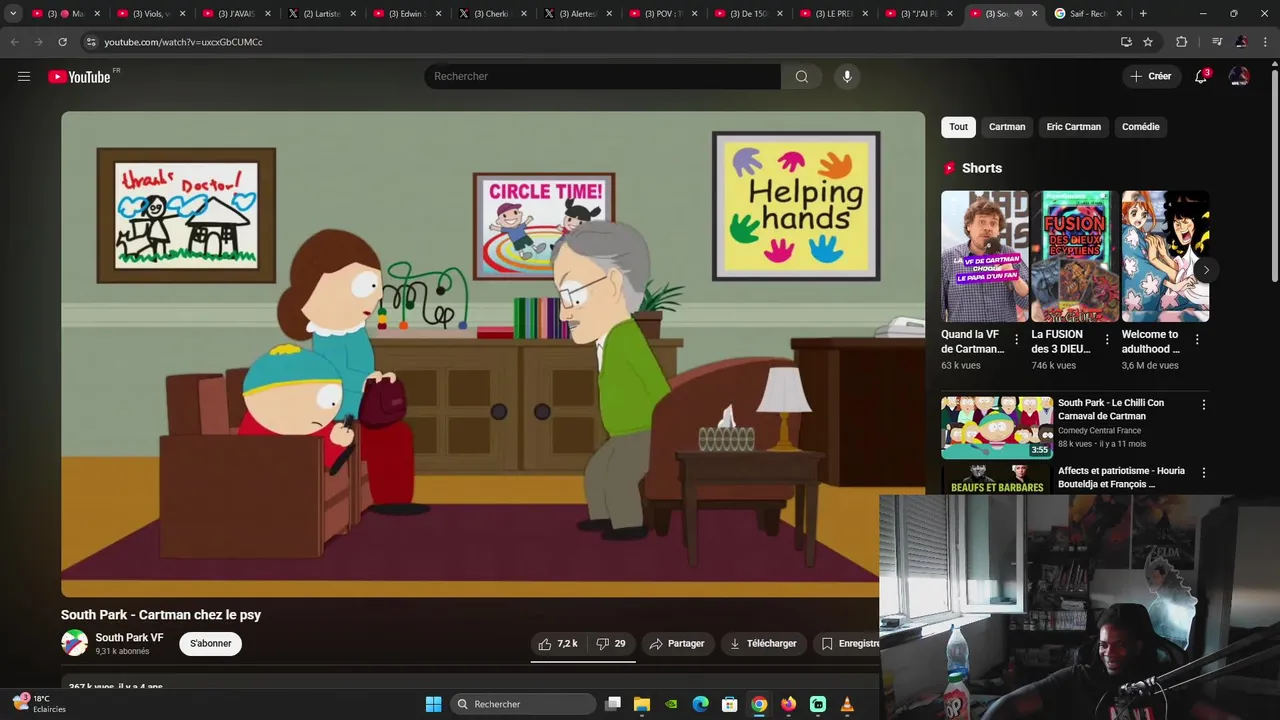The width and height of the screenshot is (1280, 720).
Task: Start voice search with the microphone icon
Action: pos(847,76)
